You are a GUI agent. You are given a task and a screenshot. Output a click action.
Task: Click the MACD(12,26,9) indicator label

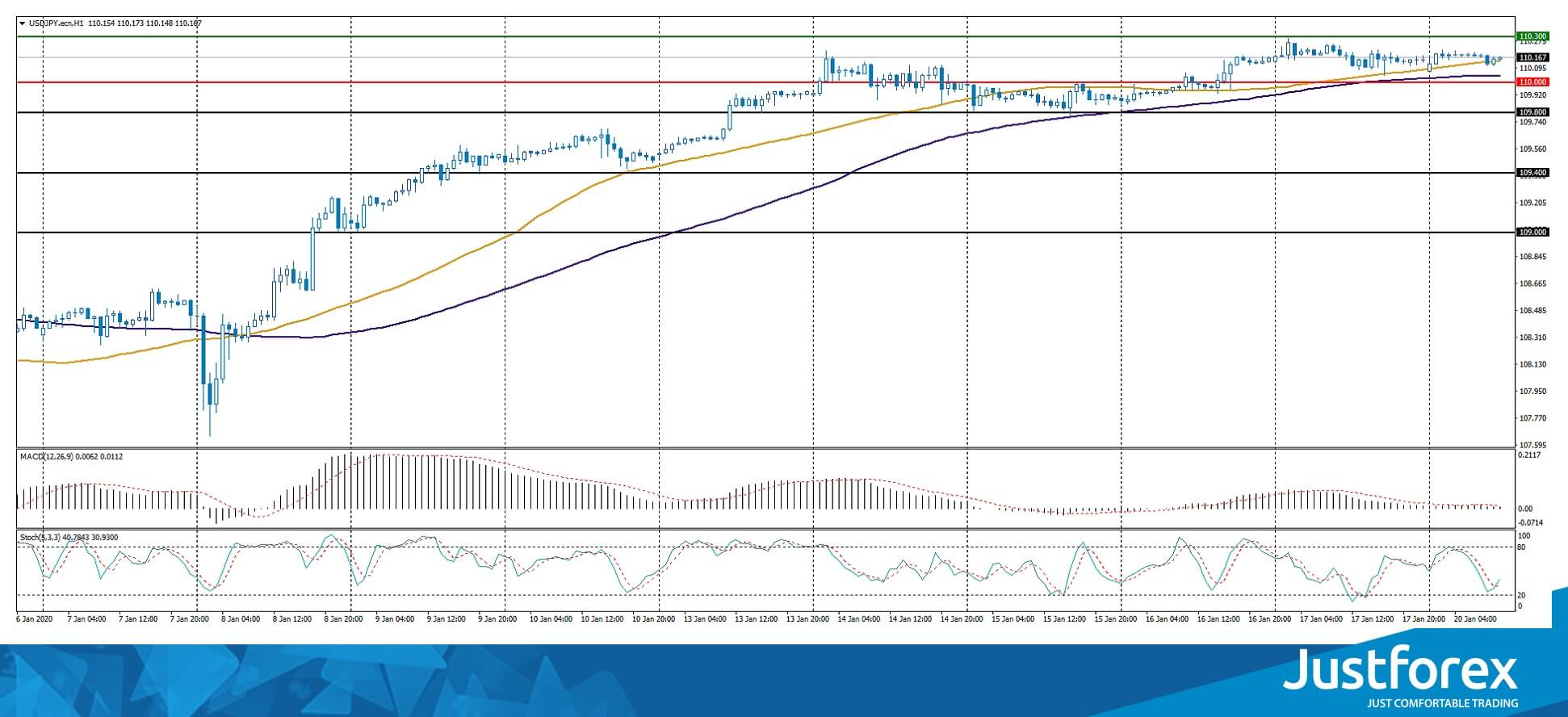click(48, 457)
